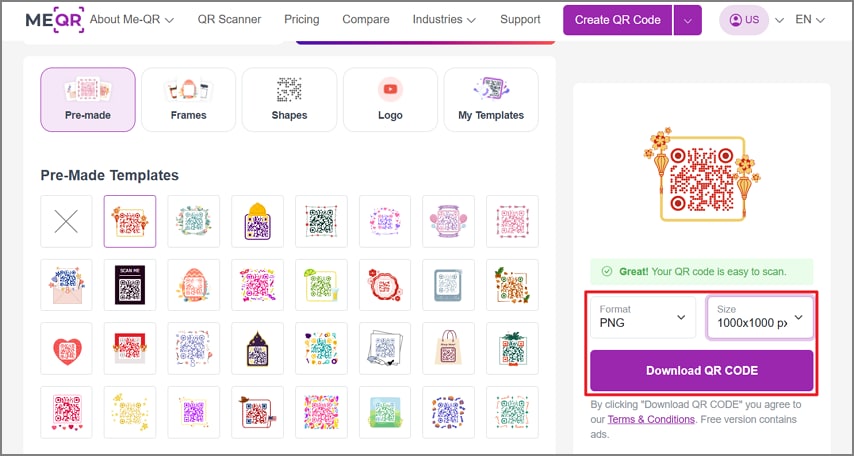Click the Pre-Made Templates heading
854x456 pixels.
click(x=109, y=175)
